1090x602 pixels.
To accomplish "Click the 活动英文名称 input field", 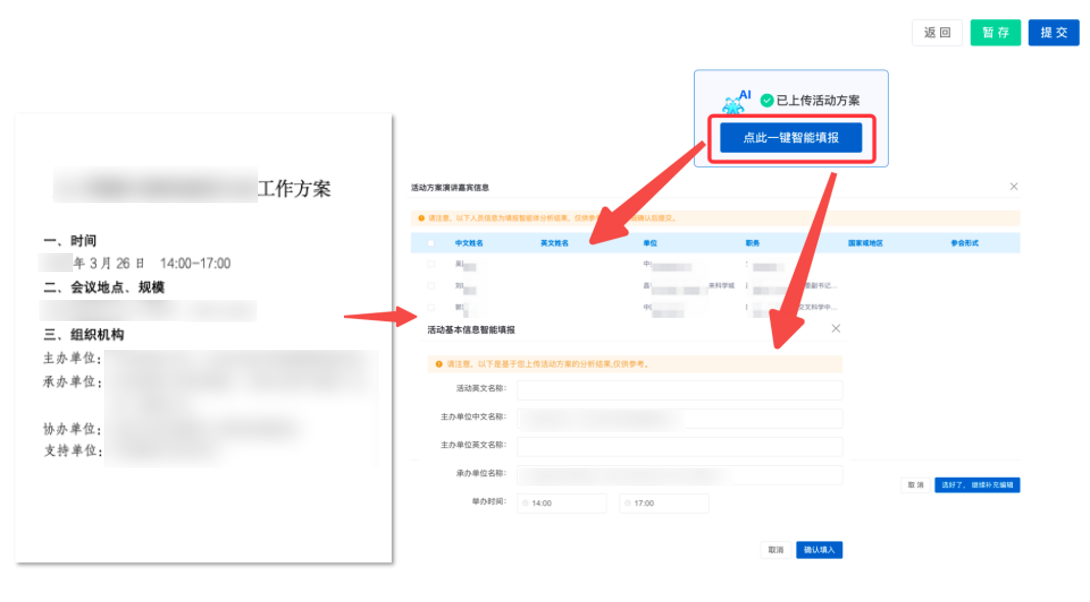I will [680, 390].
